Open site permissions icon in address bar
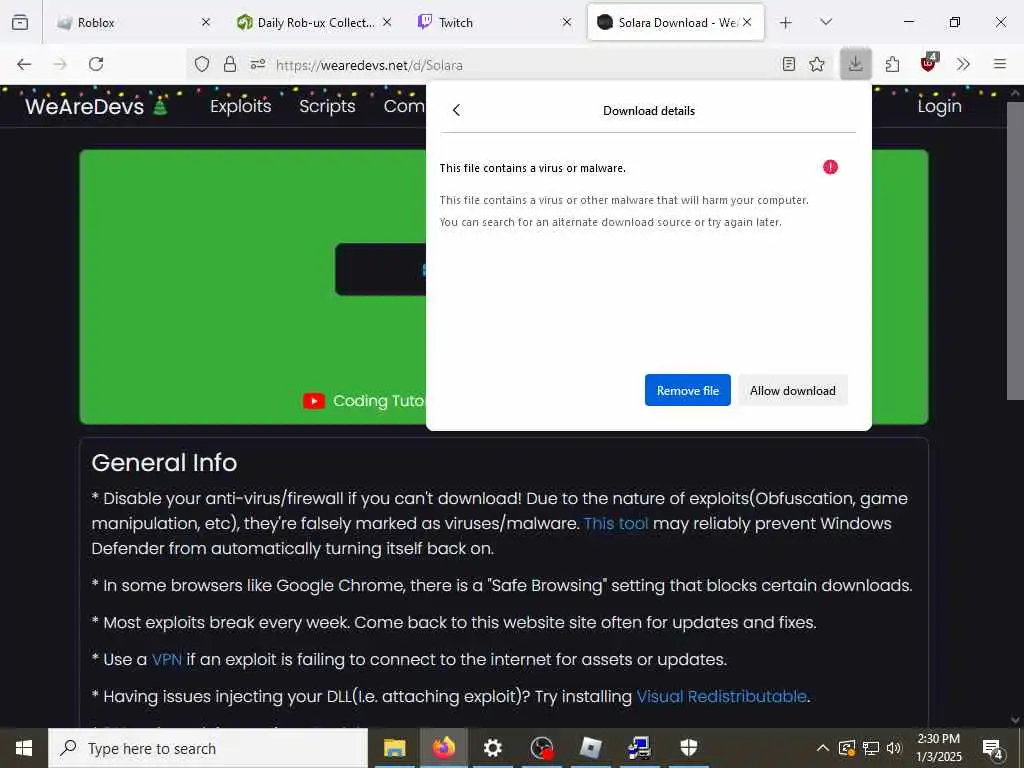The image size is (1024, 768). point(258,64)
